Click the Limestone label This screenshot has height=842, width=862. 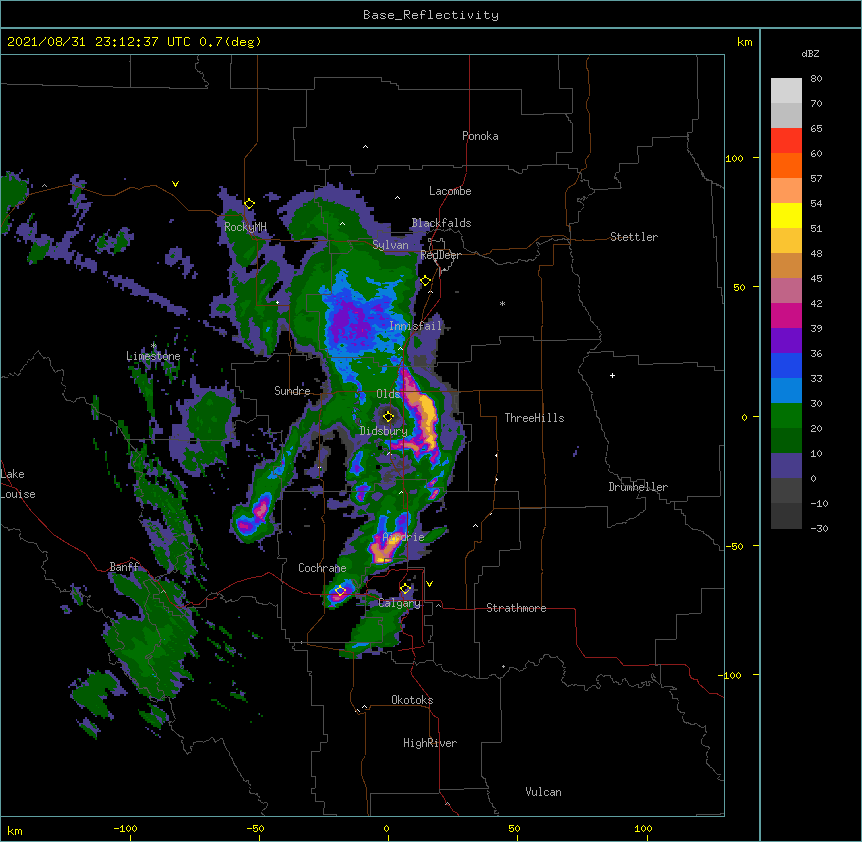(153, 356)
